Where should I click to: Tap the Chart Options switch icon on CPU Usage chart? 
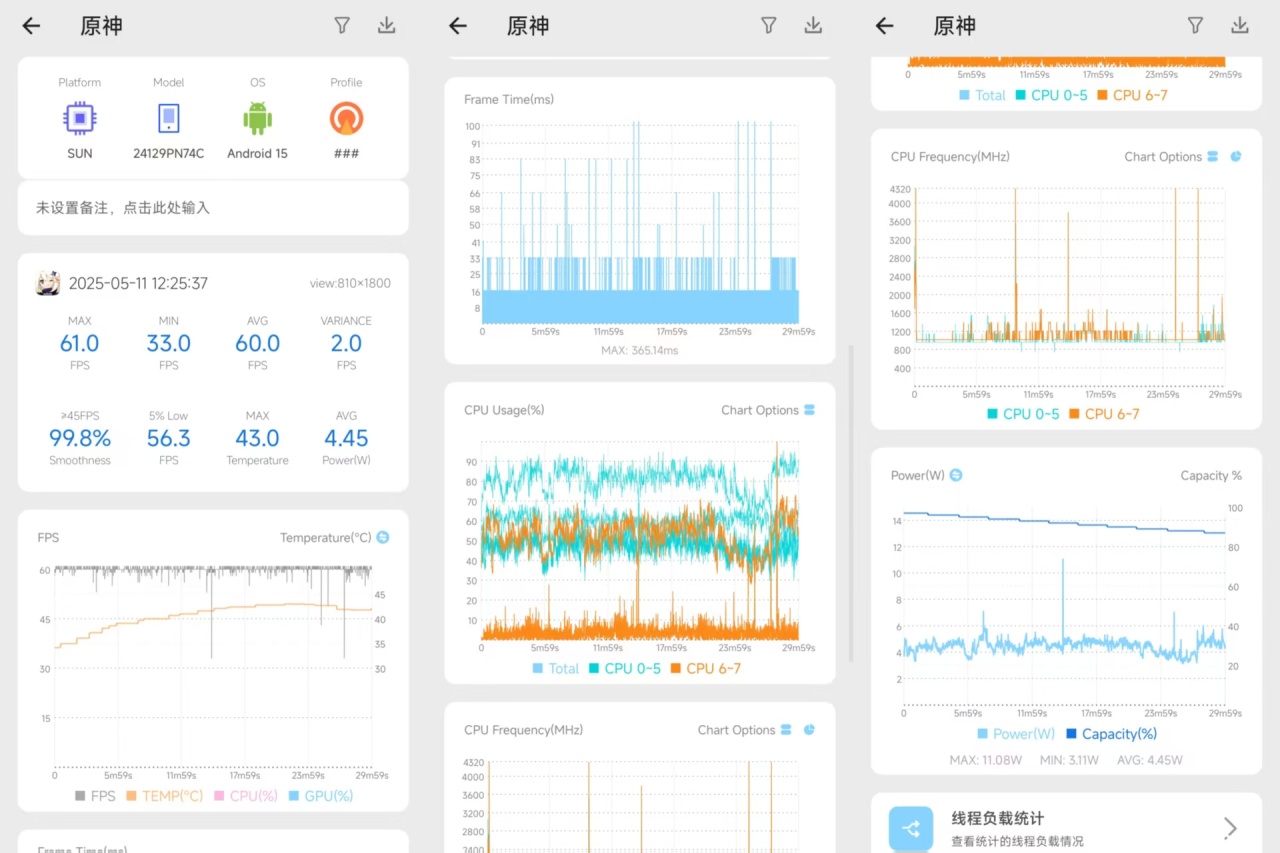click(809, 410)
